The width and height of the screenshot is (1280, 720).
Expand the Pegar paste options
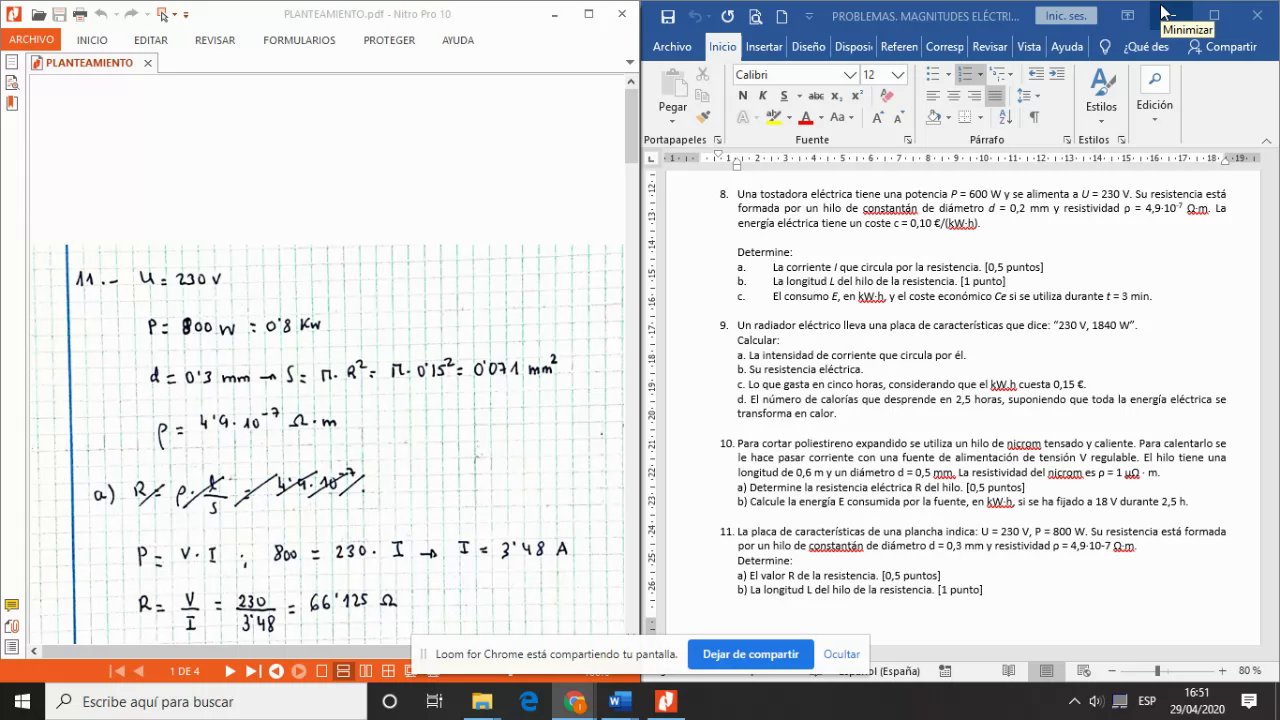pos(673,121)
